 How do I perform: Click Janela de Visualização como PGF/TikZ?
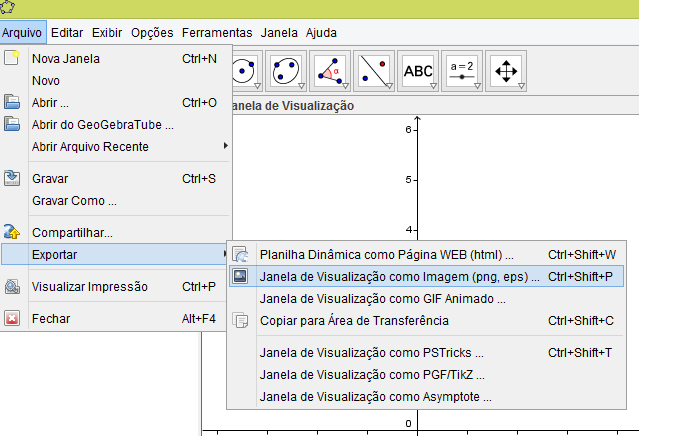[371, 374]
